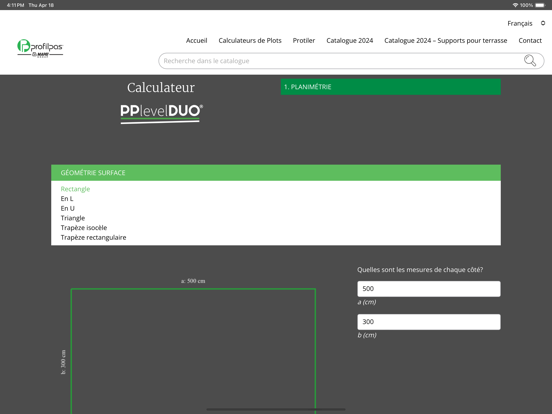Select Trapèze isocèle geometry
Viewport: 552px width, 414px height.
click(x=84, y=228)
